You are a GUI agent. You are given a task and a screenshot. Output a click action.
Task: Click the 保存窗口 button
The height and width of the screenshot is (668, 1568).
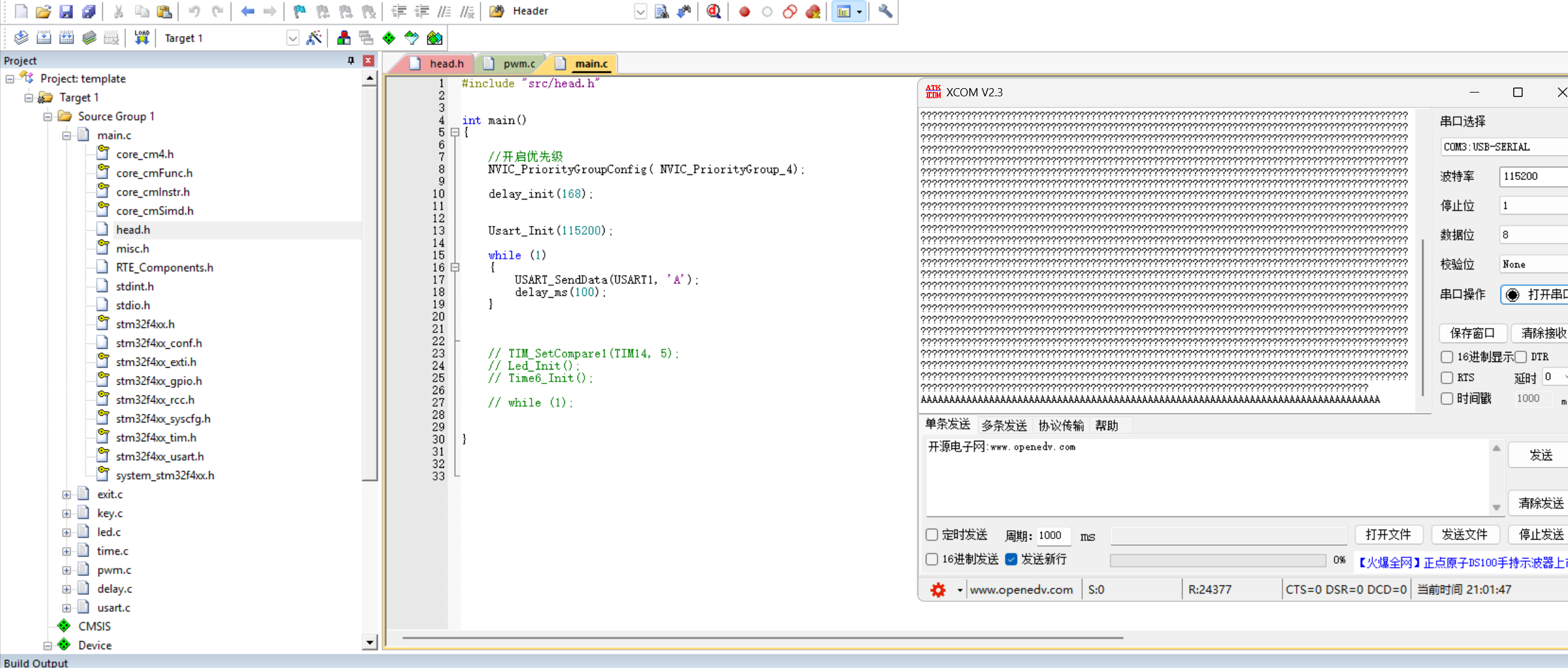pos(1472,332)
